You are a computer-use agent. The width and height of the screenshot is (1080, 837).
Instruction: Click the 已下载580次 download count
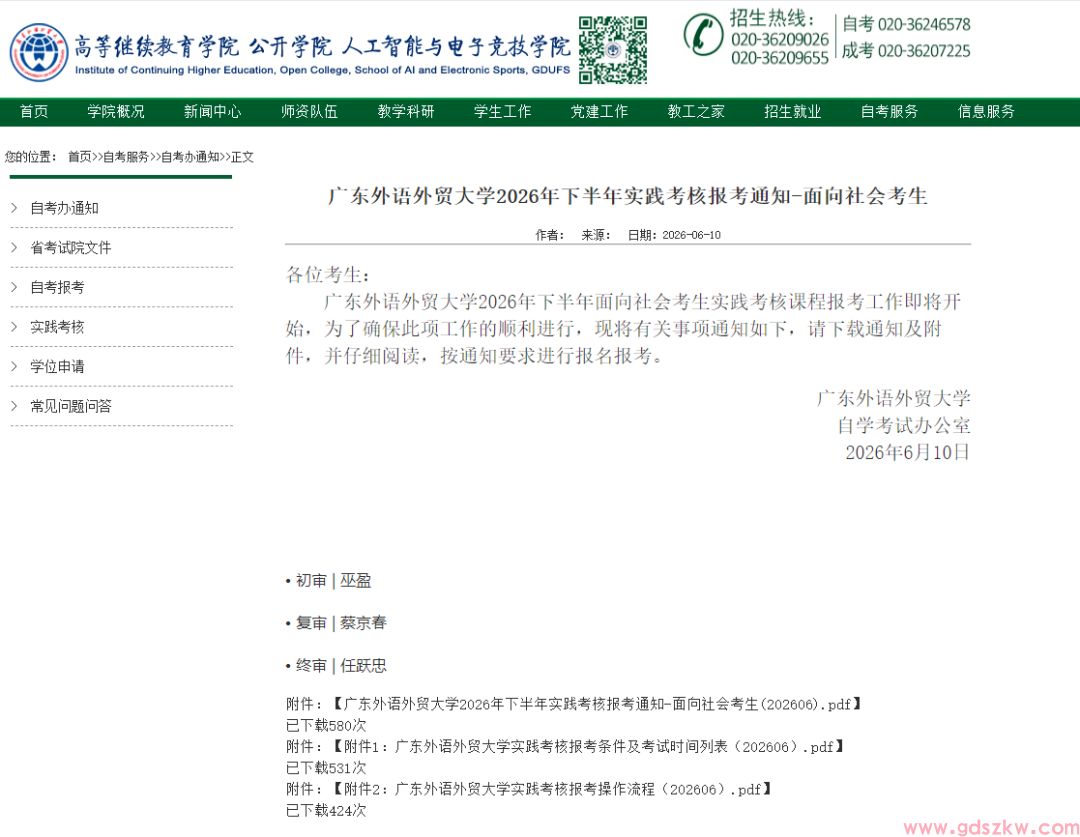pos(326,725)
